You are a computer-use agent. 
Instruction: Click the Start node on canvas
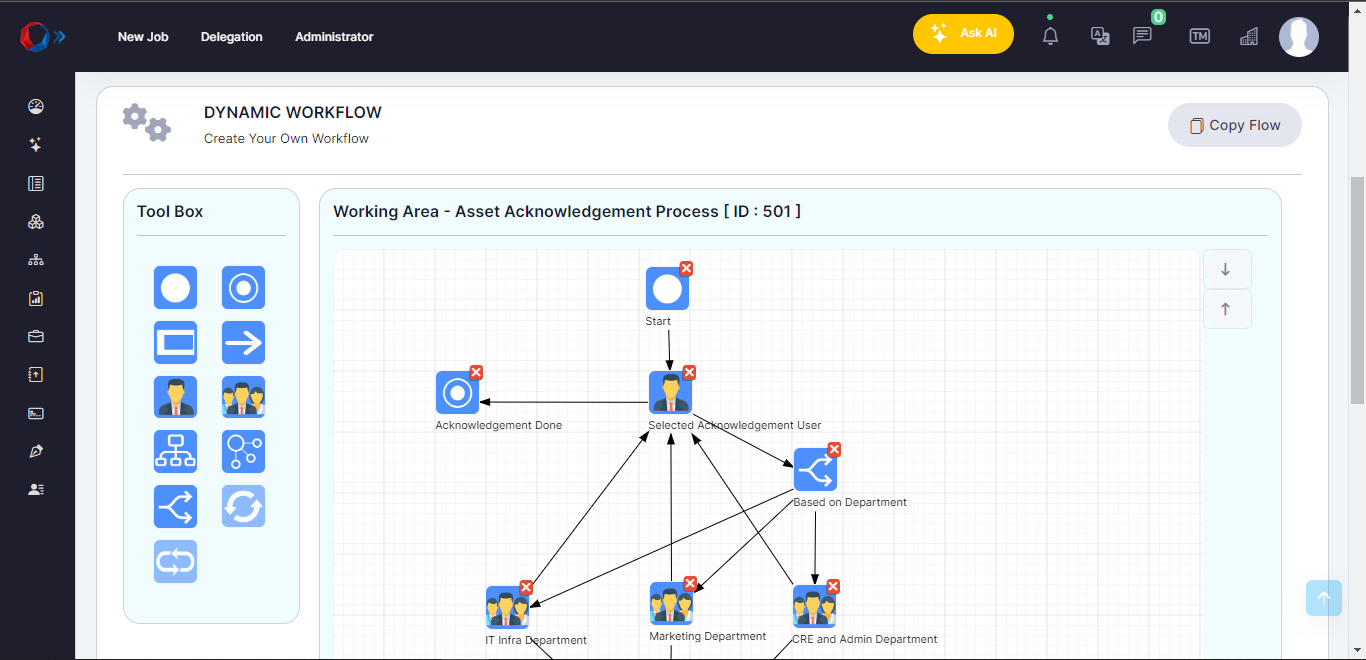(x=667, y=289)
